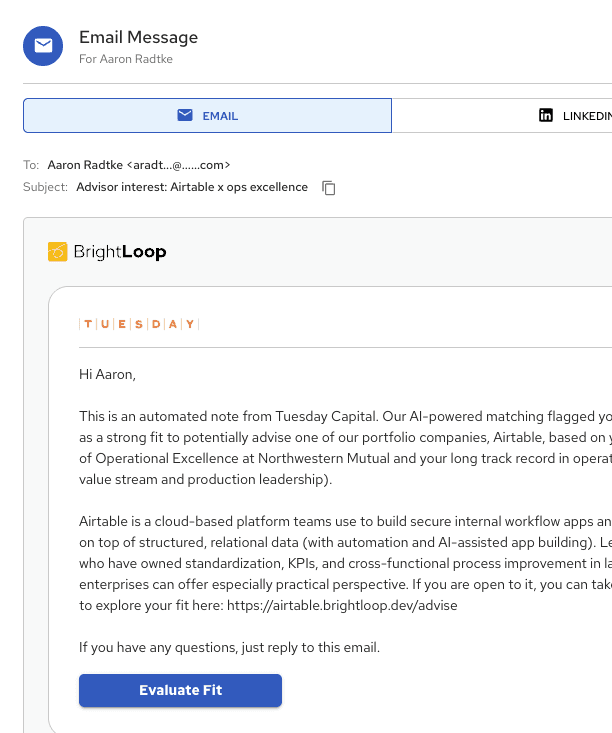Image resolution: width=612 pixels, height=733 pixels.
Task: Copy the subject line with copy icon
Action: 329,187
